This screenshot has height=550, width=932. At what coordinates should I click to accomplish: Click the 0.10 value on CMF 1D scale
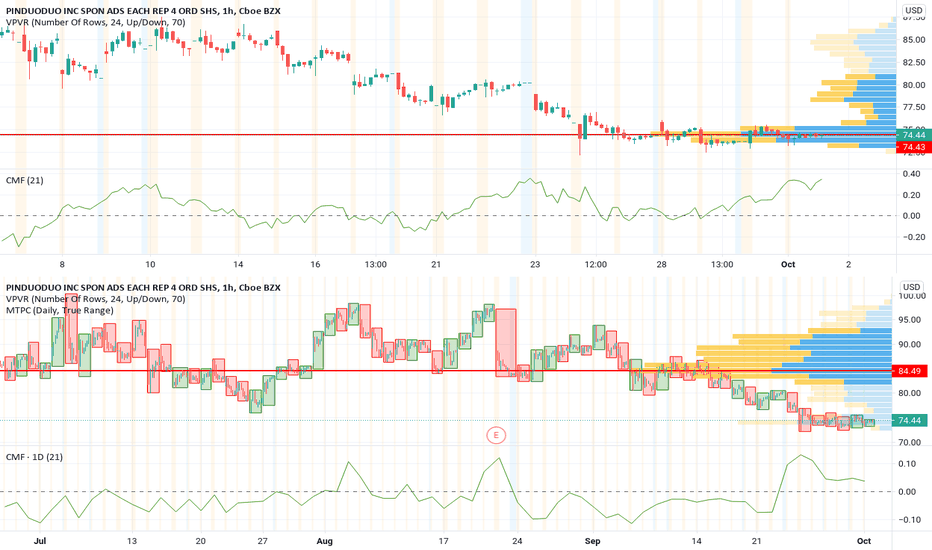click(907, 464)
